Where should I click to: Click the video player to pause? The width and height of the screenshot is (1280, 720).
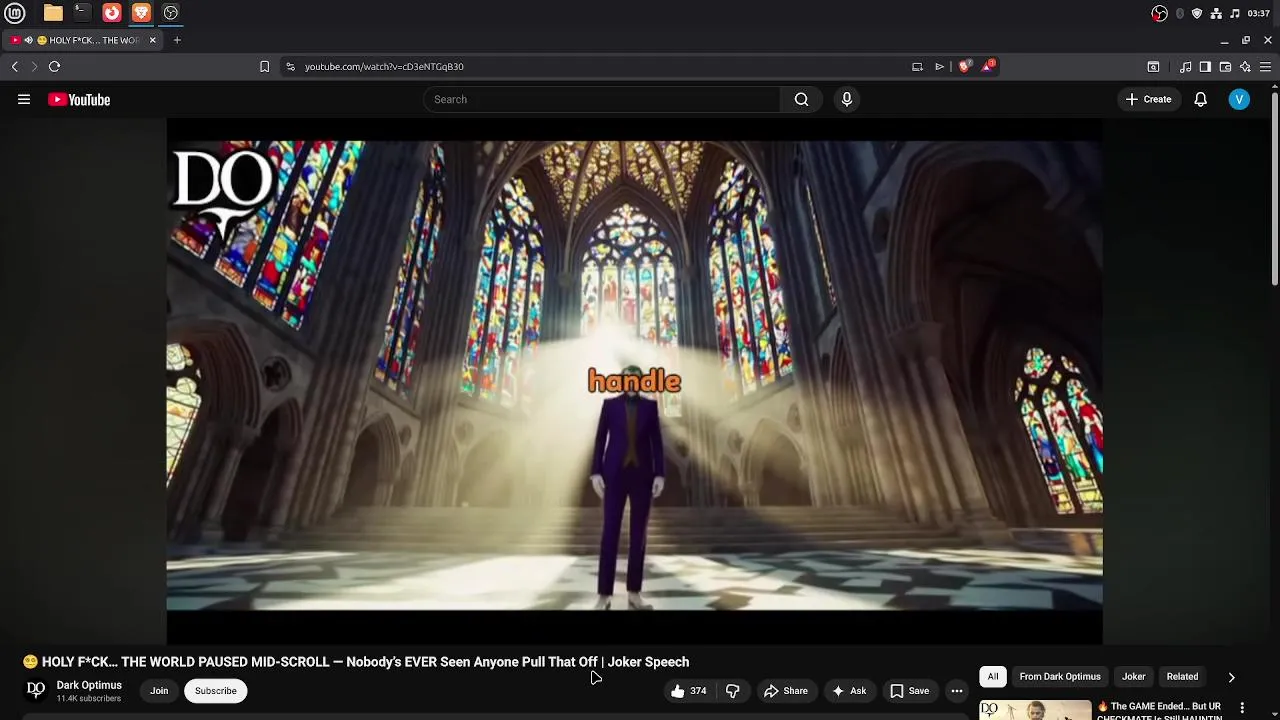(x=634, y=381)
